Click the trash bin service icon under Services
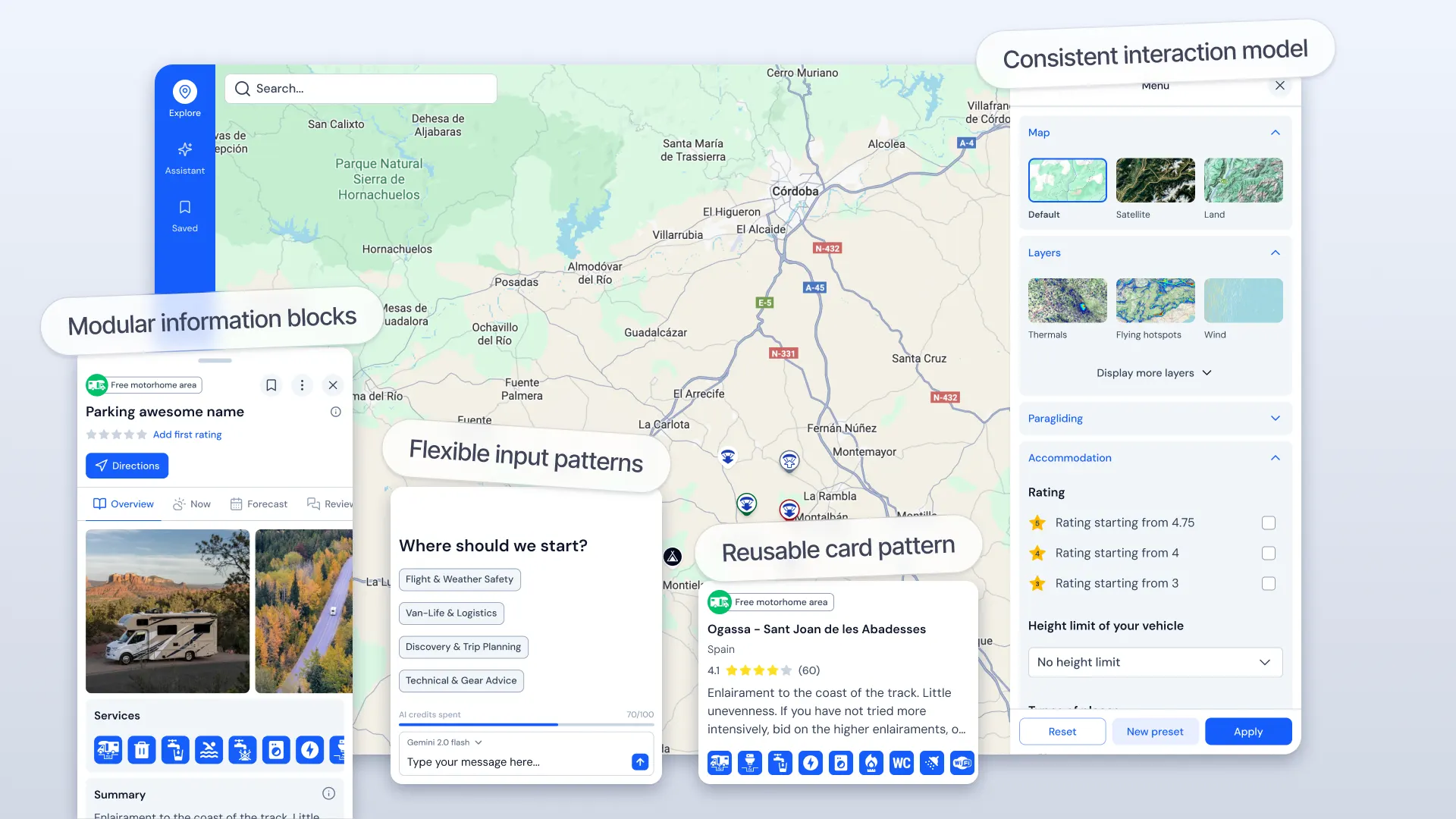Viewport: 1456px width, 819px height. coord(142,750)
